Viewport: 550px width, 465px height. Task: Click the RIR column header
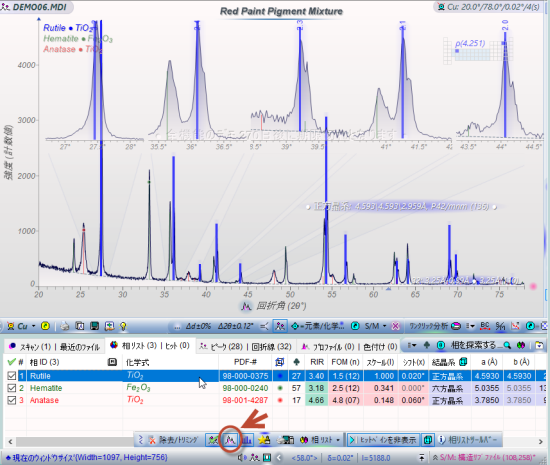tap(317, 362)
